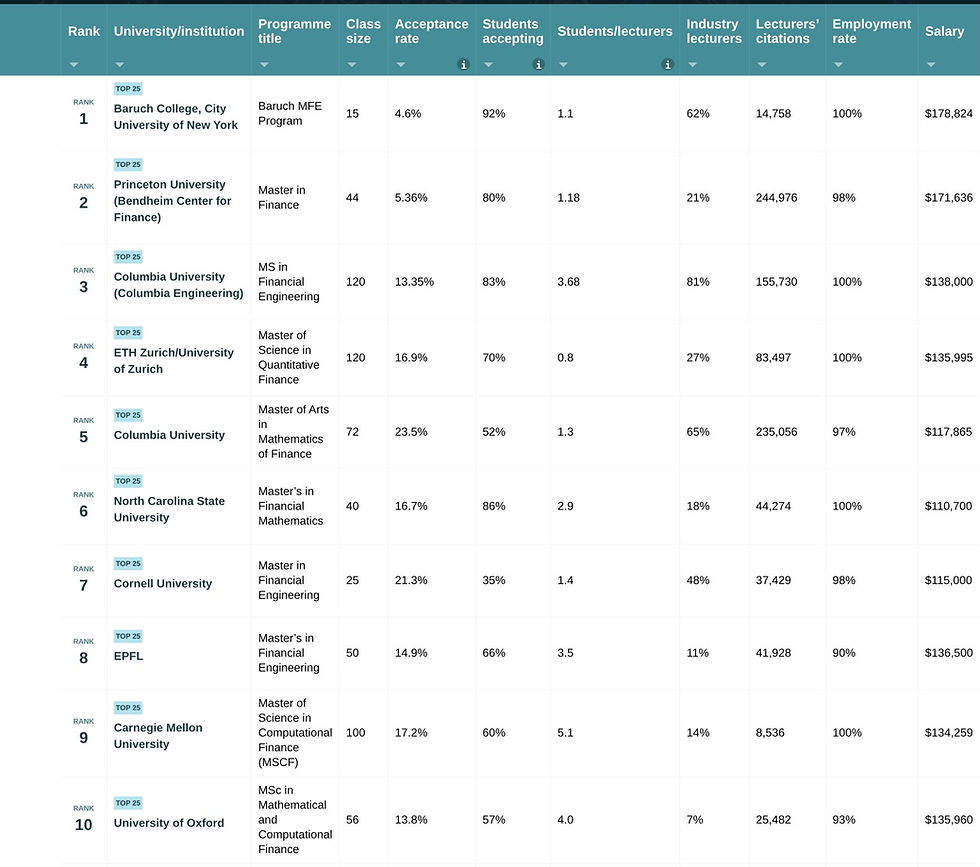
Task: Click the Students/lecturers info icon
Action: 667,63
